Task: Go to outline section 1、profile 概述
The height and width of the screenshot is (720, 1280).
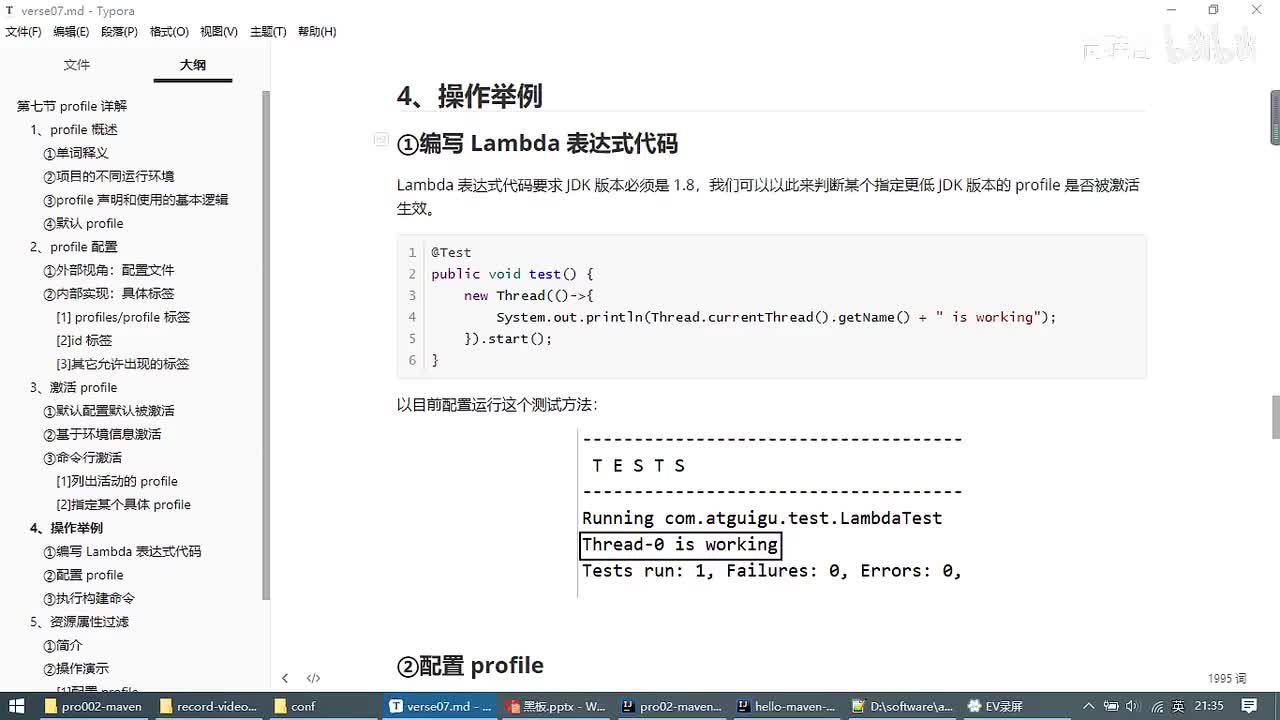Action: pos(74,130)
